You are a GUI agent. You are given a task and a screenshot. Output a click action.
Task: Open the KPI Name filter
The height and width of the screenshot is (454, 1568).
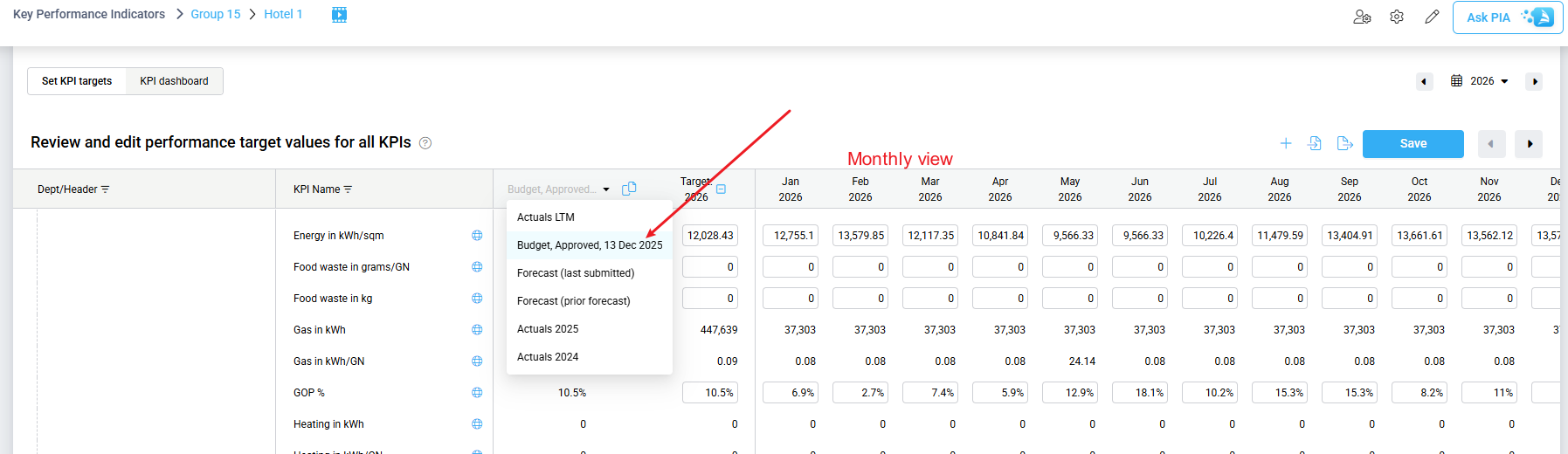(348, 189)
